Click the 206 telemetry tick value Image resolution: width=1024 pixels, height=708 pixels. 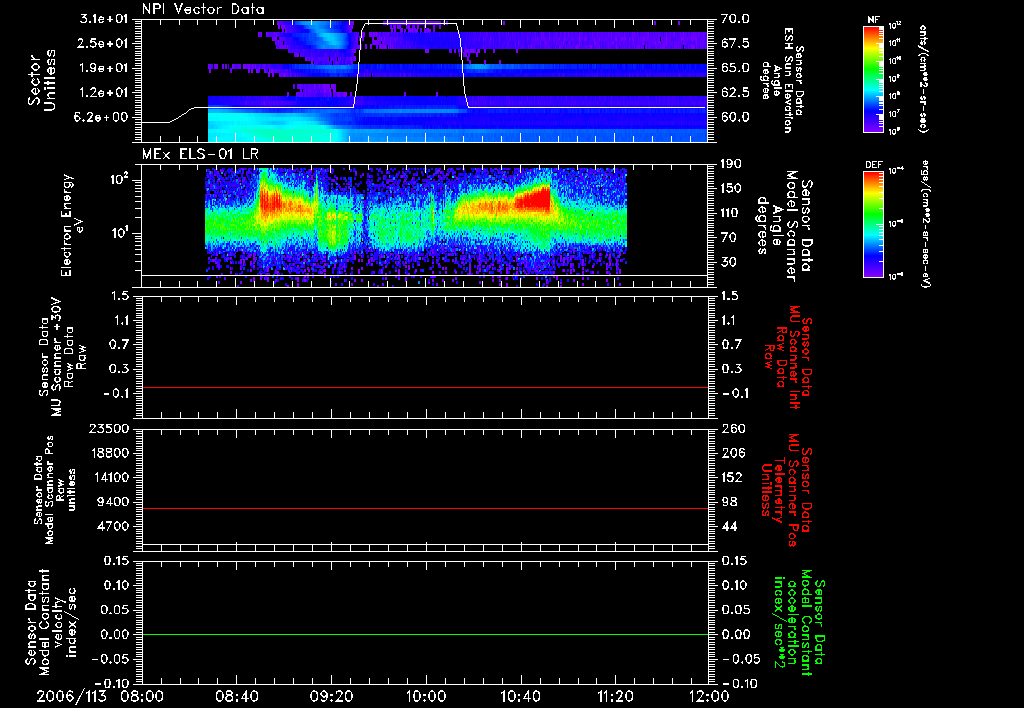[733, 453]
